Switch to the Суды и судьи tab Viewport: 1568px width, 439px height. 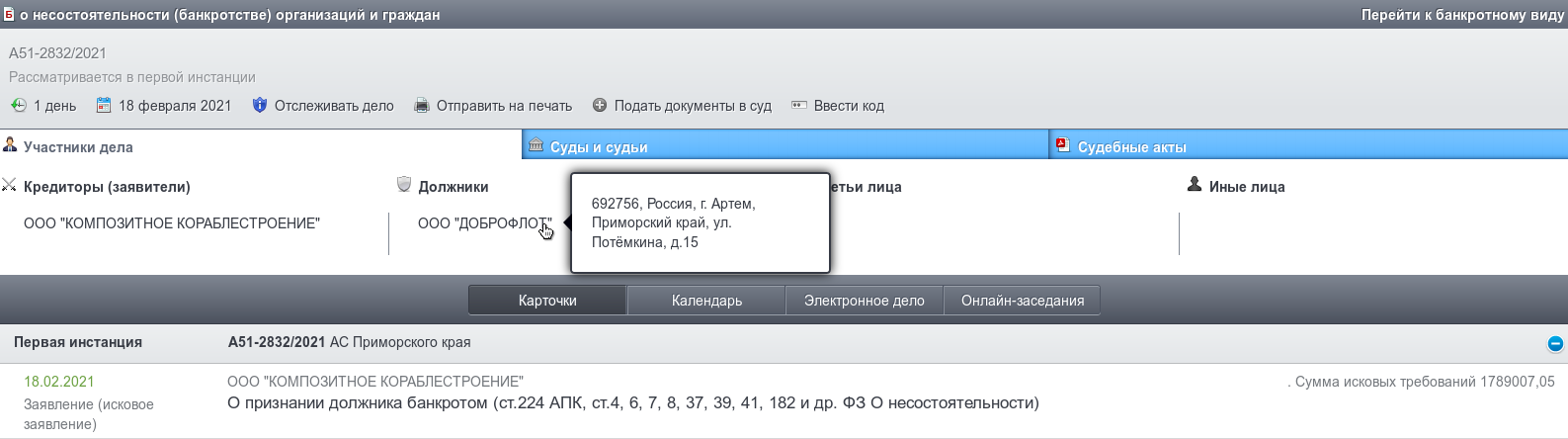[x=599, y=147]
